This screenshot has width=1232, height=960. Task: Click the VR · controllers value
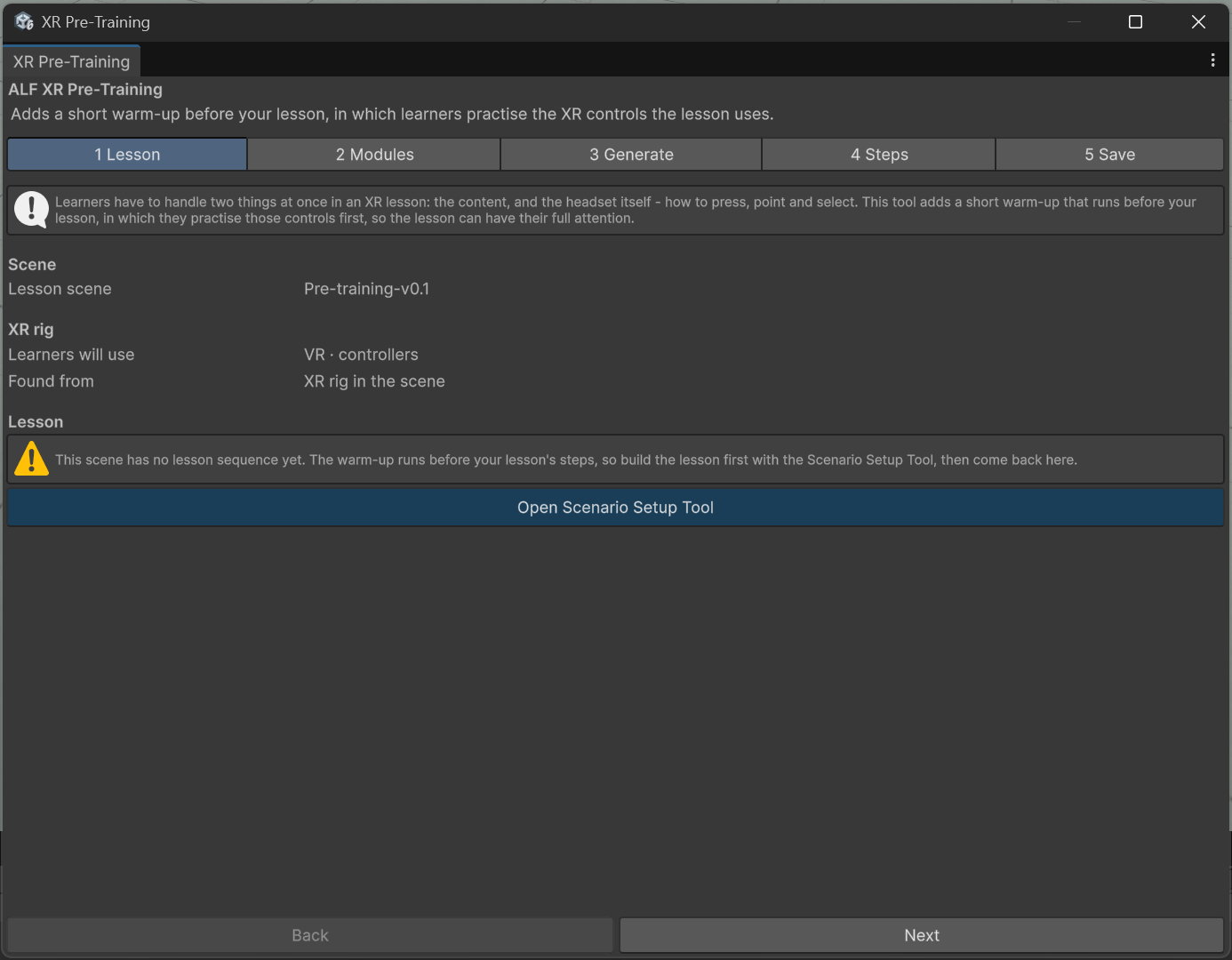[x=361, y=355]
